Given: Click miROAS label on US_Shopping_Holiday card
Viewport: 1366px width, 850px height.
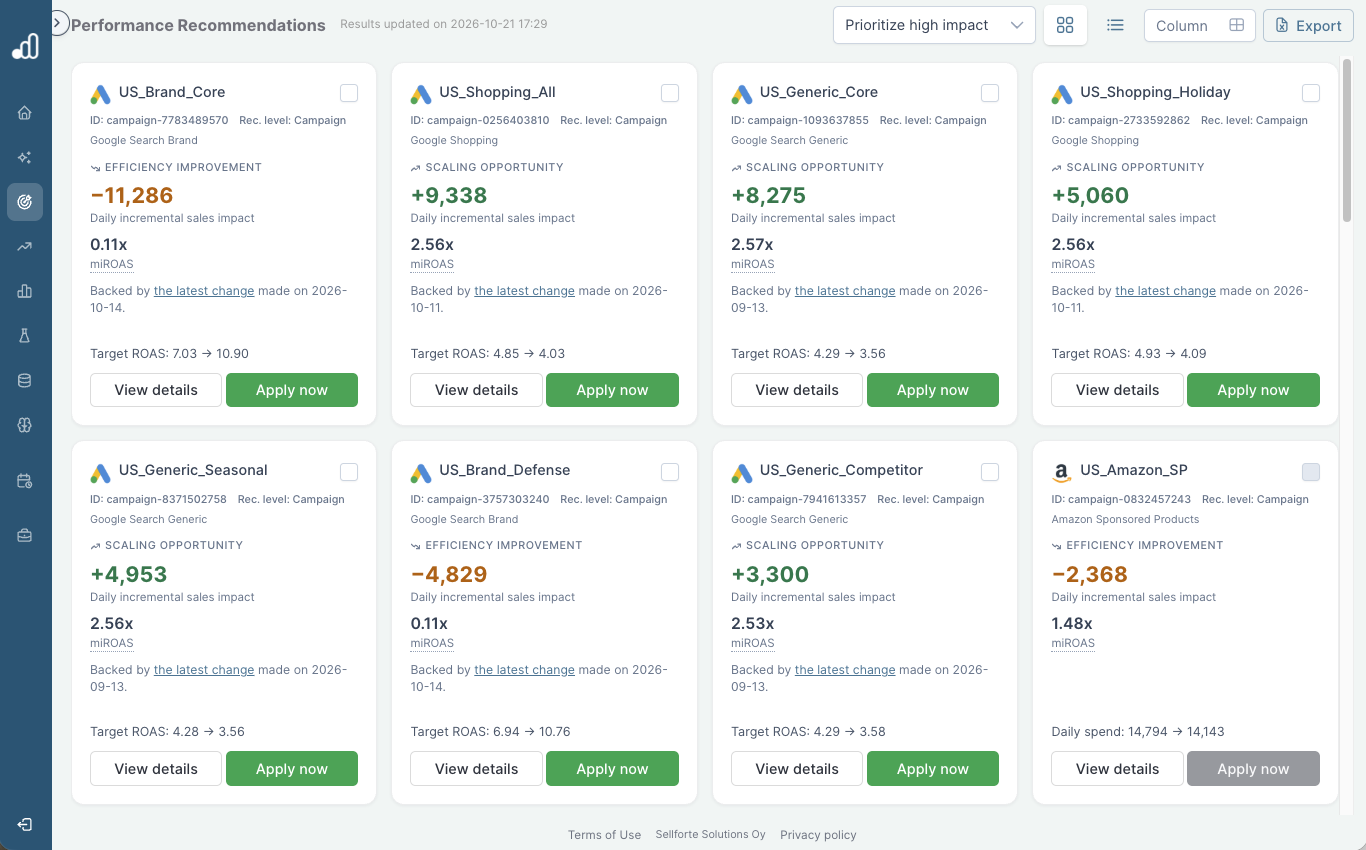Looking at the screenshot, I should tap(1073, 265).
